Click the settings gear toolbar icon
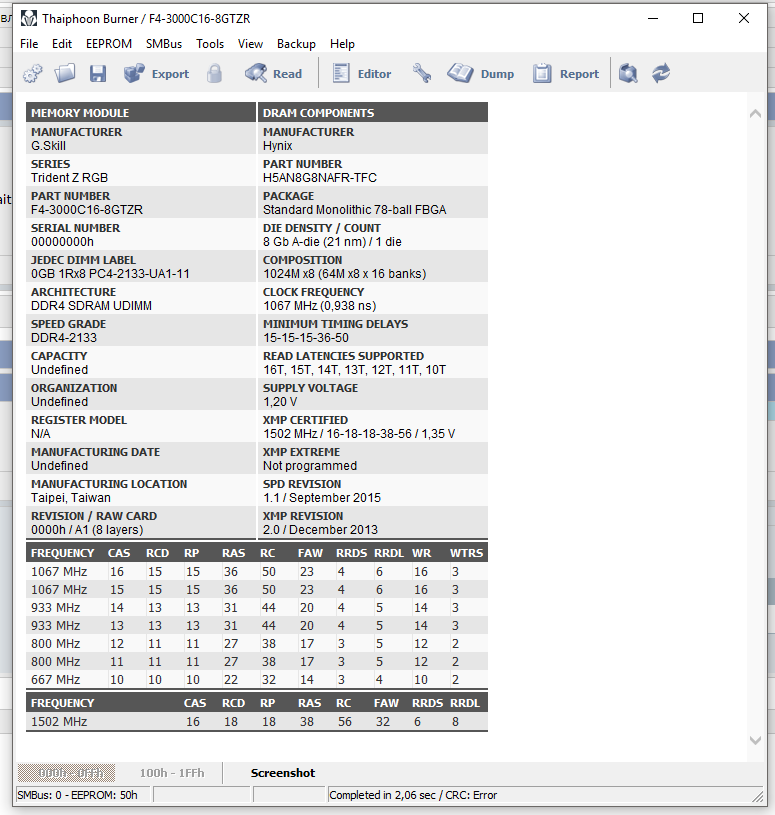Viewport: 775px width, 815px height. point(33,74)
